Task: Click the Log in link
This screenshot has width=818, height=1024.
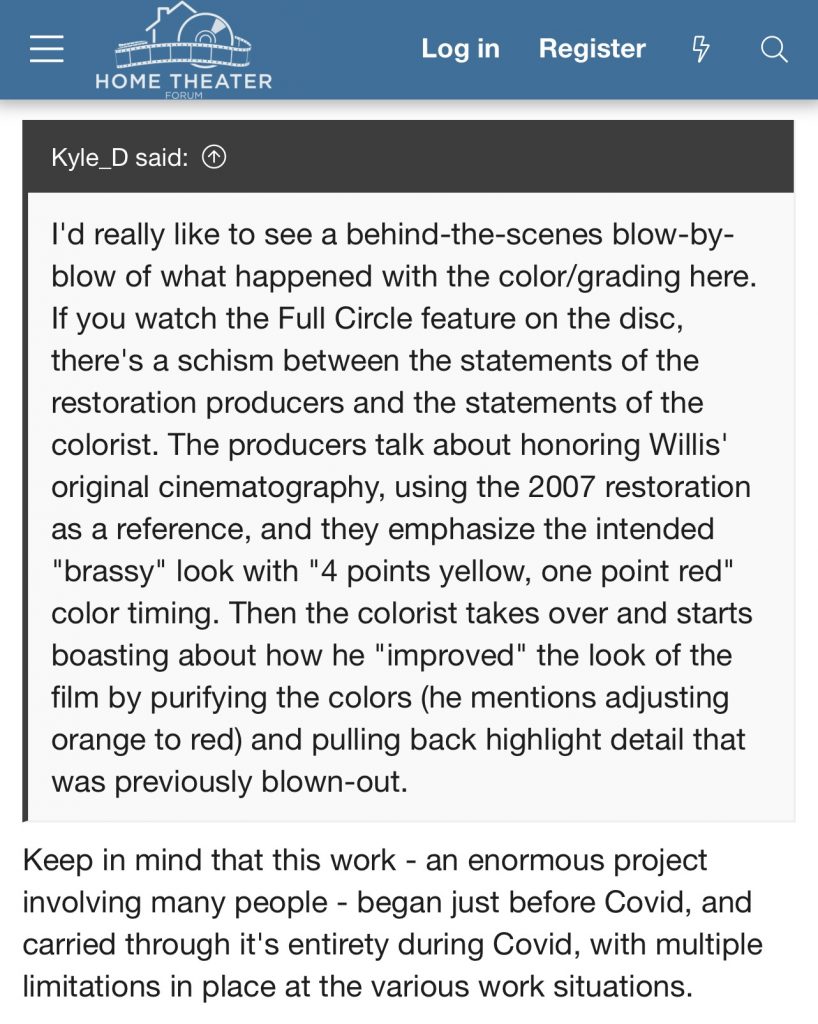Action: (460, 49)
